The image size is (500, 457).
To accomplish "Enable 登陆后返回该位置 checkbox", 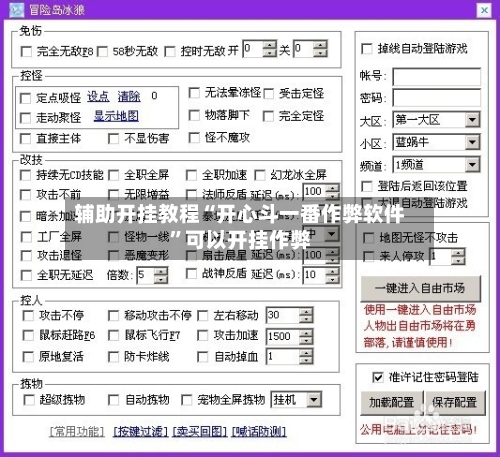I will tap(367, 186).
